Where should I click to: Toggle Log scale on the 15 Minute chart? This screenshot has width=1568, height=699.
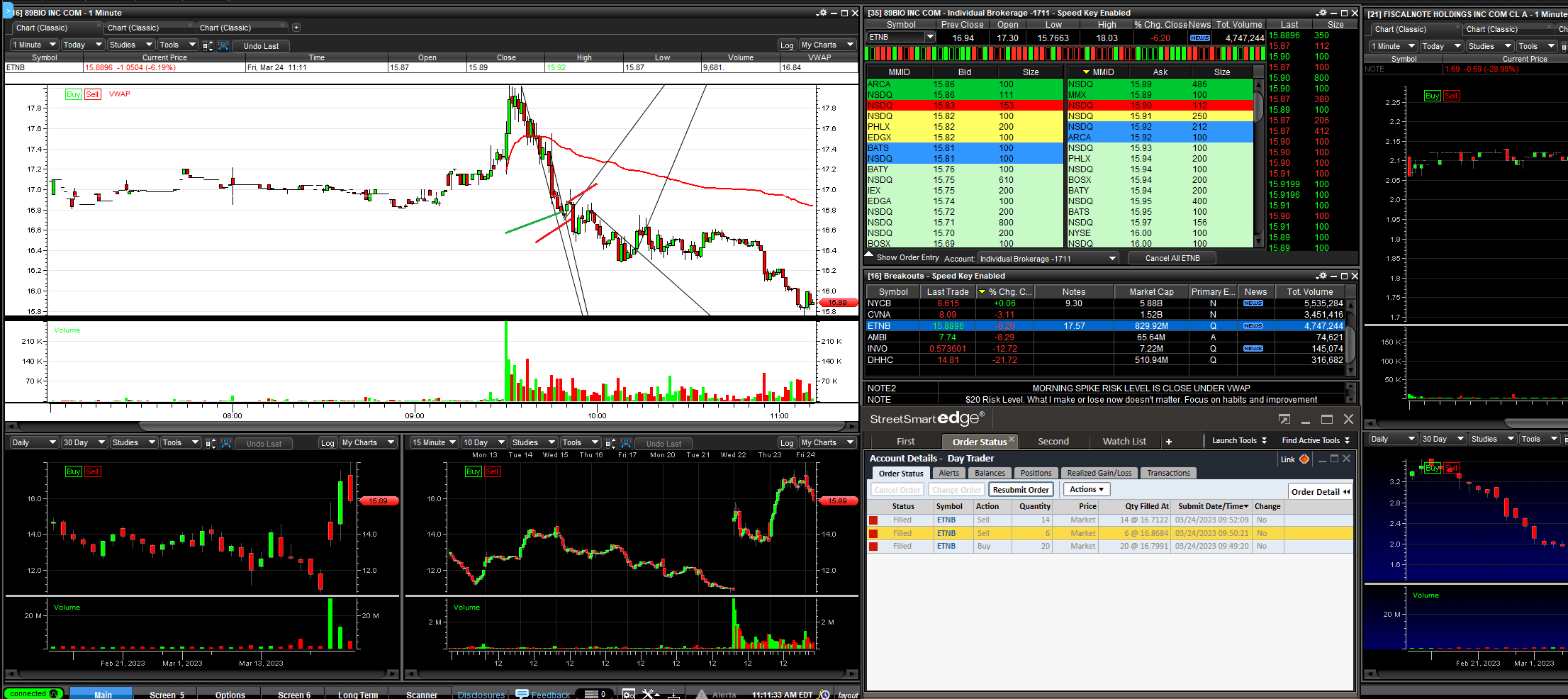(x=787, y=443)
